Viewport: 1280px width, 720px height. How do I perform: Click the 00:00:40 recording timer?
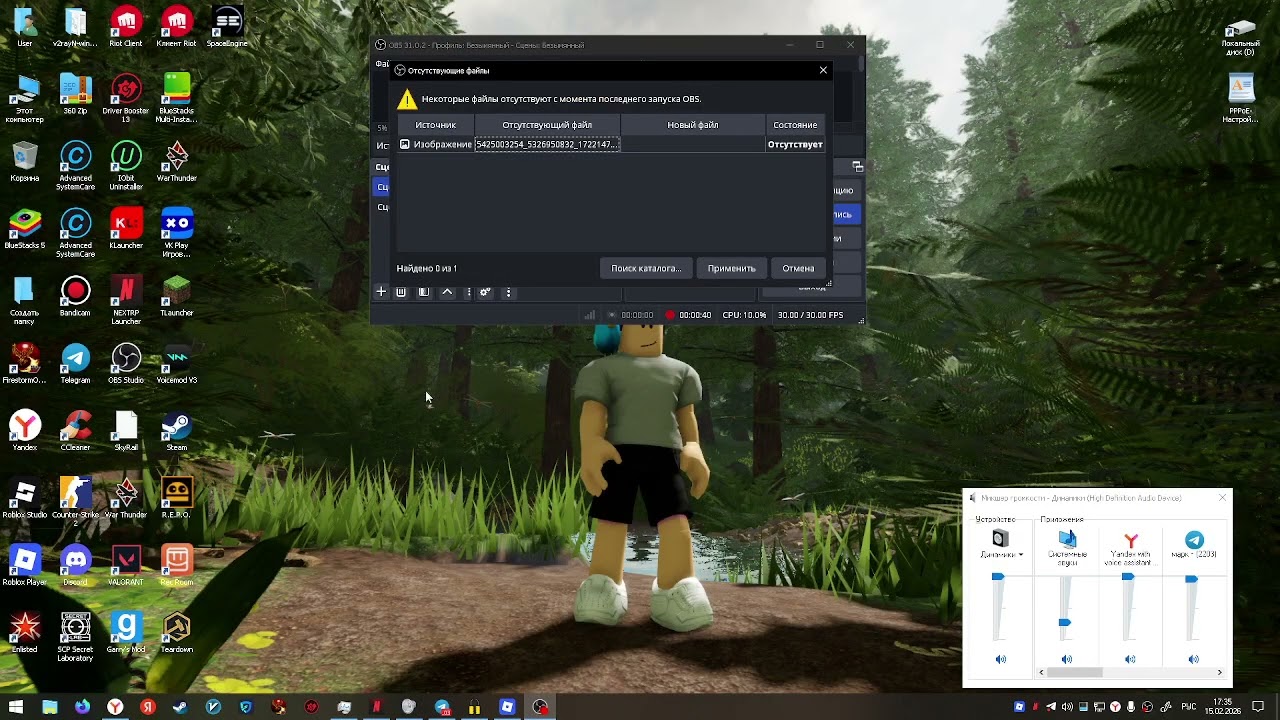click(695, 315)
